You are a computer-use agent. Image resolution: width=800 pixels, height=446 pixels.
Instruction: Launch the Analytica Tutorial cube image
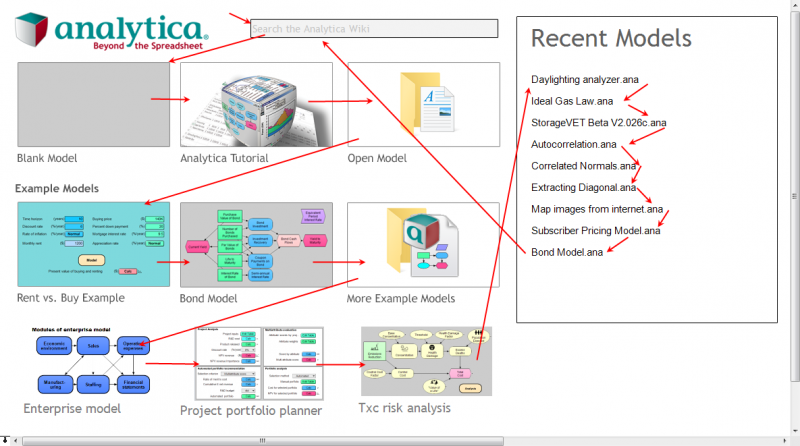point(256,105)
